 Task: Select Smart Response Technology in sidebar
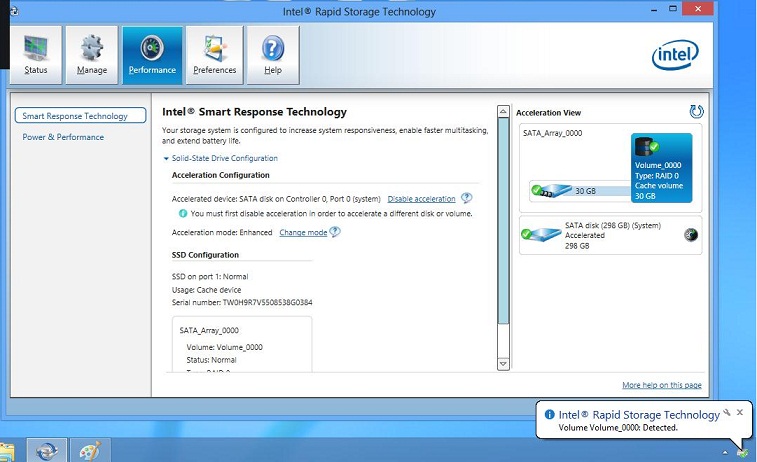80,116
